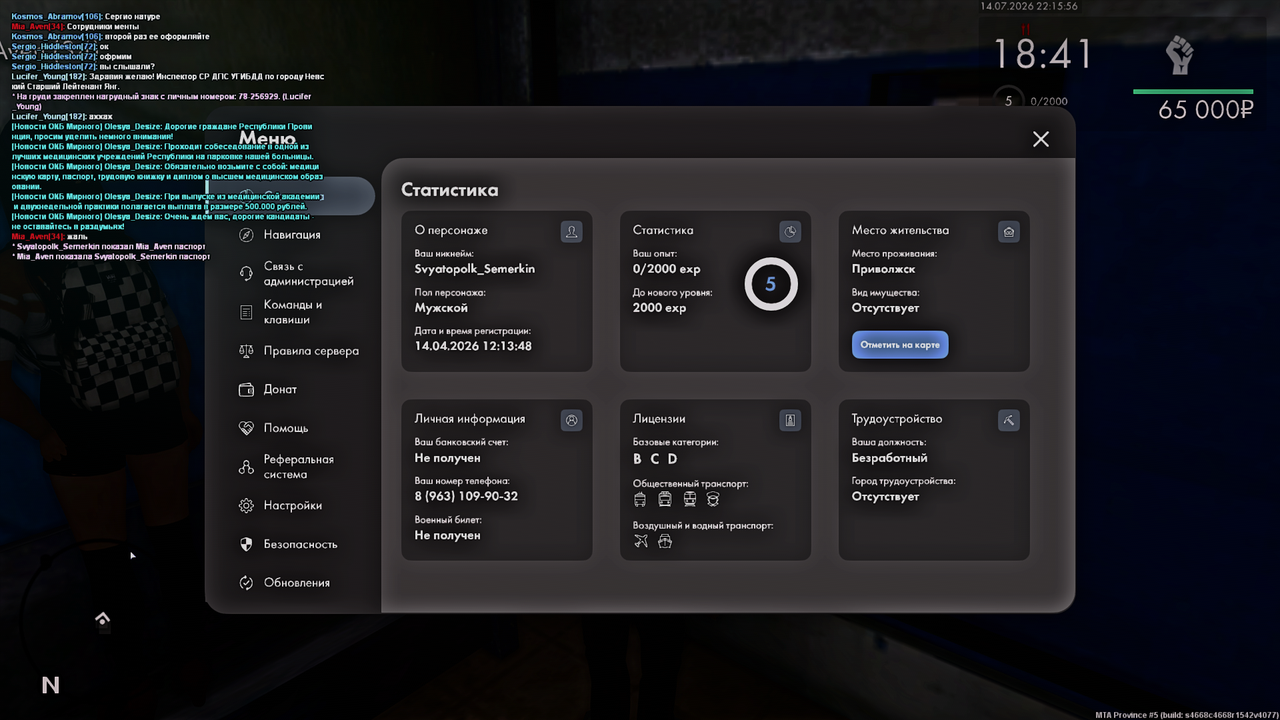
Task: Click the gear icon for Настройки
Action: tap(246, 506)
